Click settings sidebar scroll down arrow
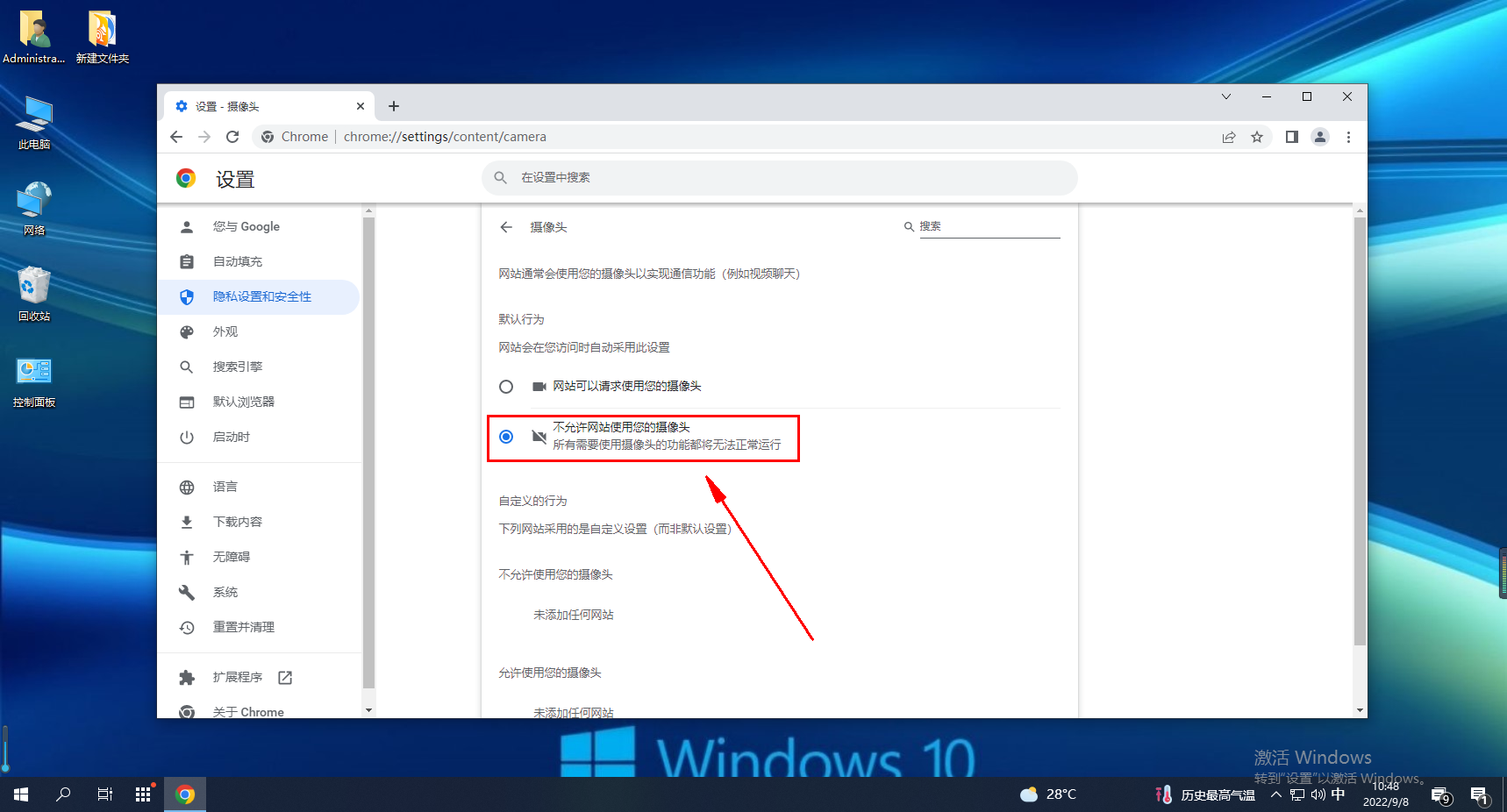1507x812 pixels. click(x=368, y=709)
